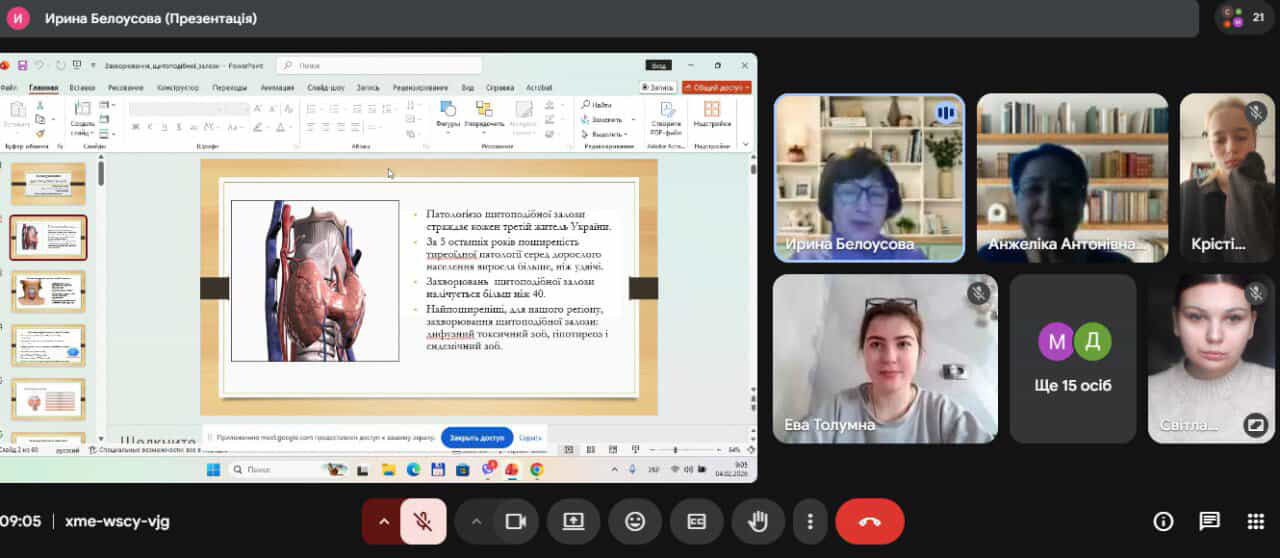Toggle the camera on or off
The width and height of the screenshot is (1280, 558).
515,521
